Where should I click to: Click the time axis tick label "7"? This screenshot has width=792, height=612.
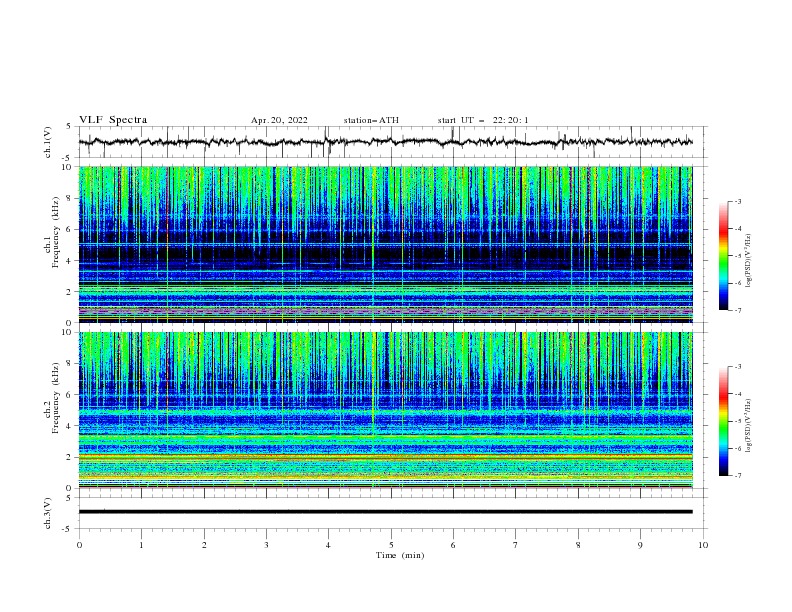[516, 545]
